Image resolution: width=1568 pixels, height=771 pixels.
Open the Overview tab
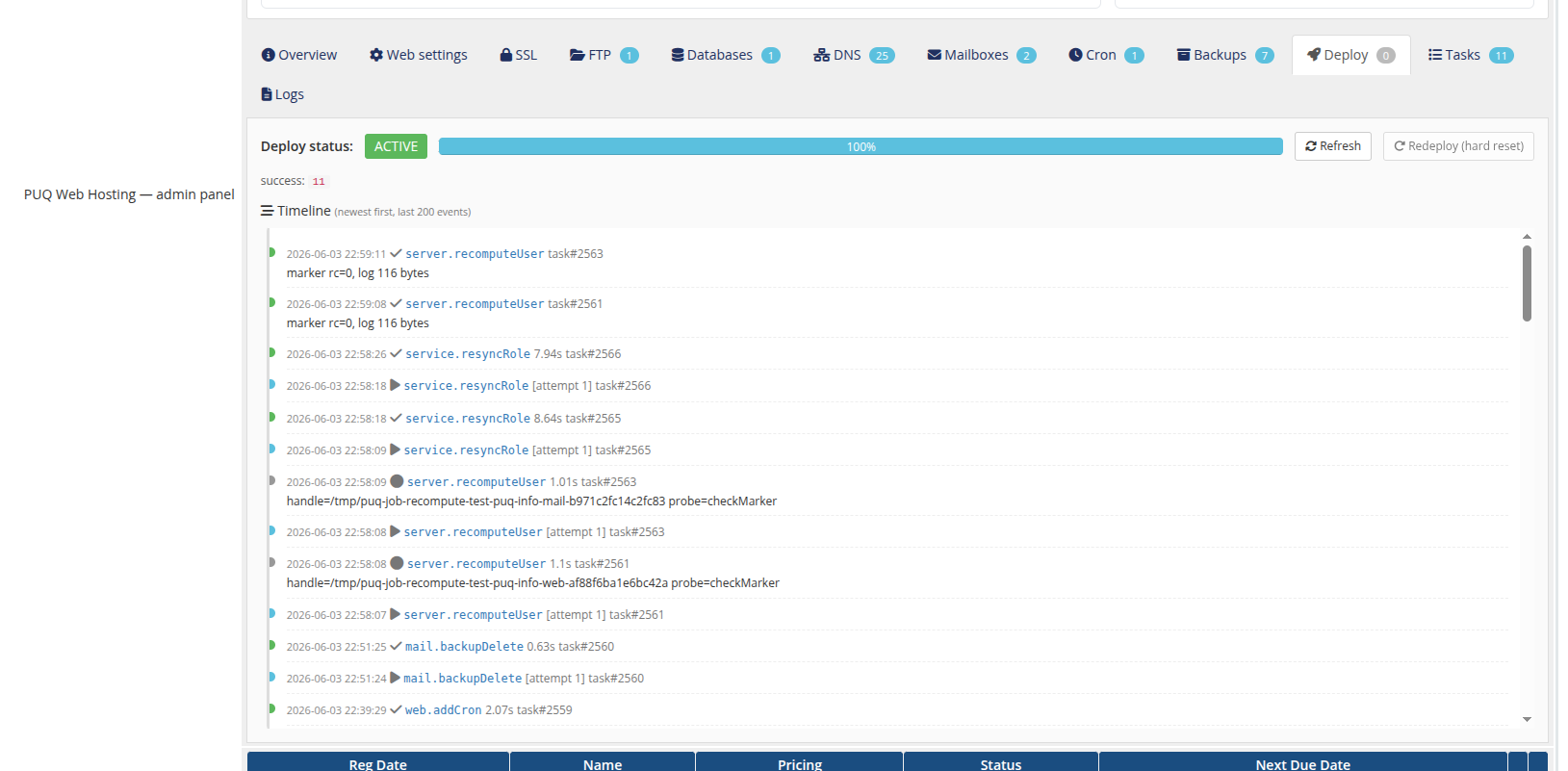pyautogui.click(x=299, y=55)
